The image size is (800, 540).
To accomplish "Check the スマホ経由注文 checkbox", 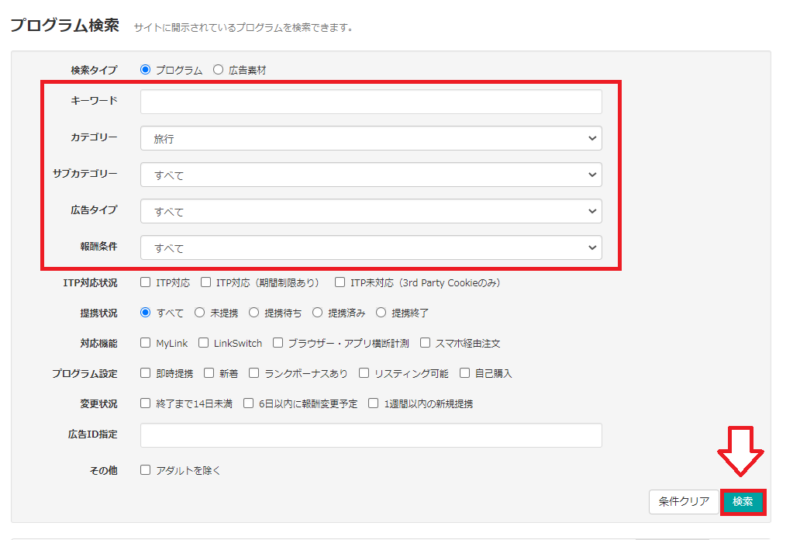I will tap(425, 342).
